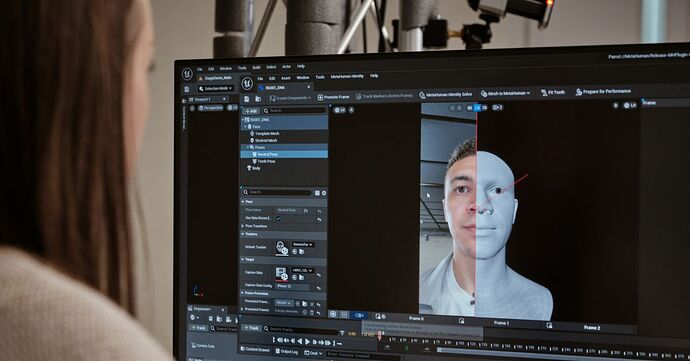This screenshot has height=361, width=690.
Task: Open the Capture Data asset dropdown
Action: coord(303,270)
